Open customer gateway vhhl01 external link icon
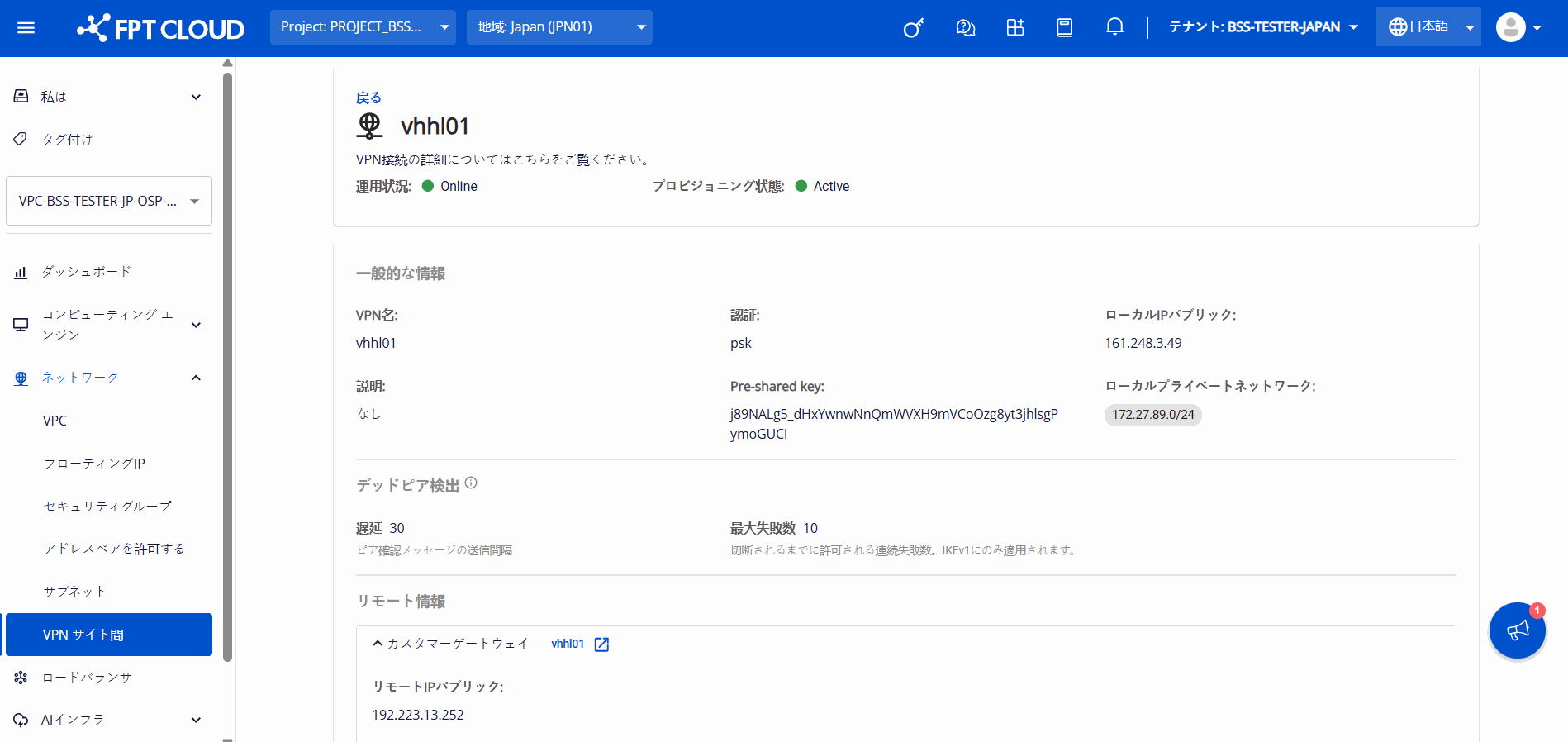Viewport: 1568px width, 742px height. [601, 644]
